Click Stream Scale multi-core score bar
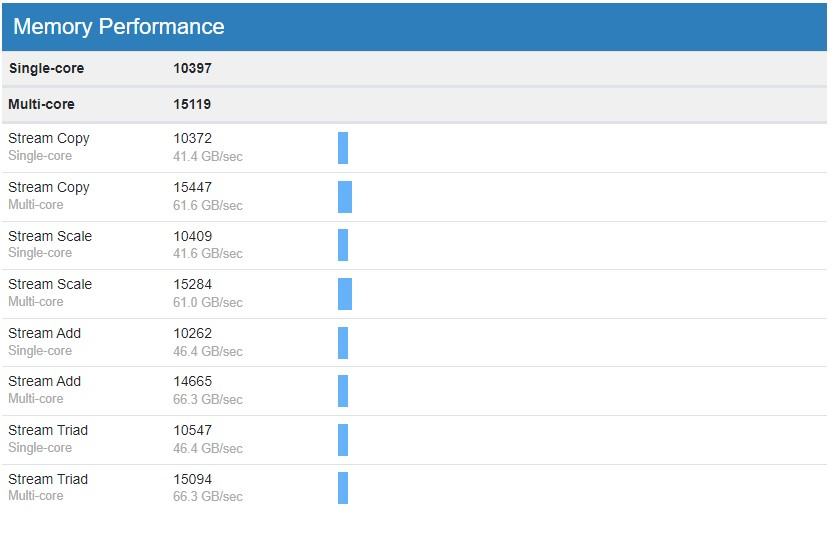This screenshot has width=833, height=537. [x=345, y=294]
